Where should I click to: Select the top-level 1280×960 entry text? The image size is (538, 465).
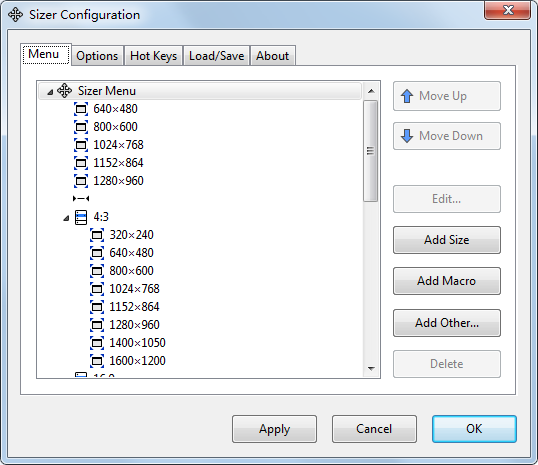click(x=118, y=181)
